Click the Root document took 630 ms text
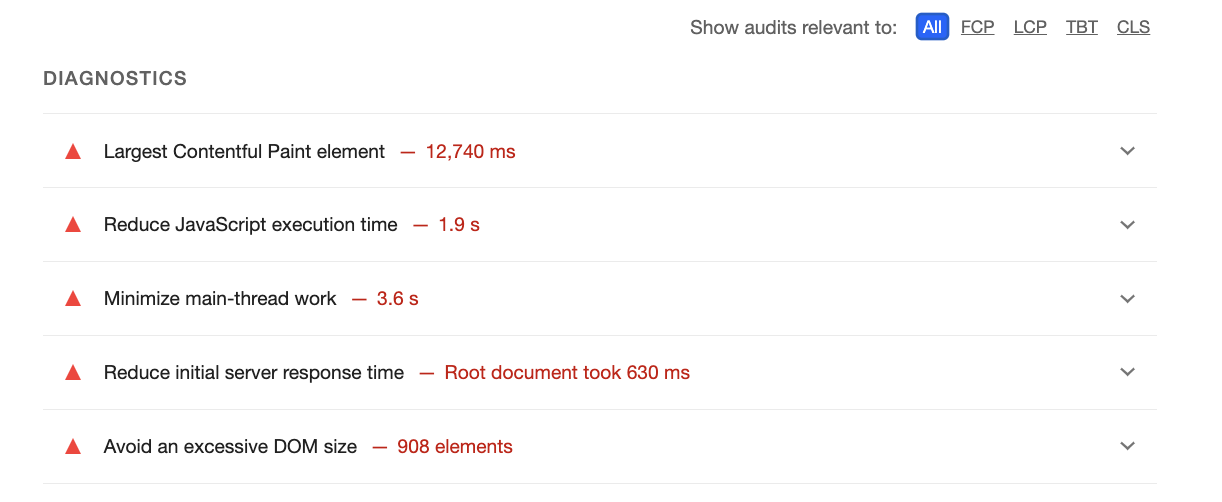Screen dimensions: 1222x502 coord(567,373)
